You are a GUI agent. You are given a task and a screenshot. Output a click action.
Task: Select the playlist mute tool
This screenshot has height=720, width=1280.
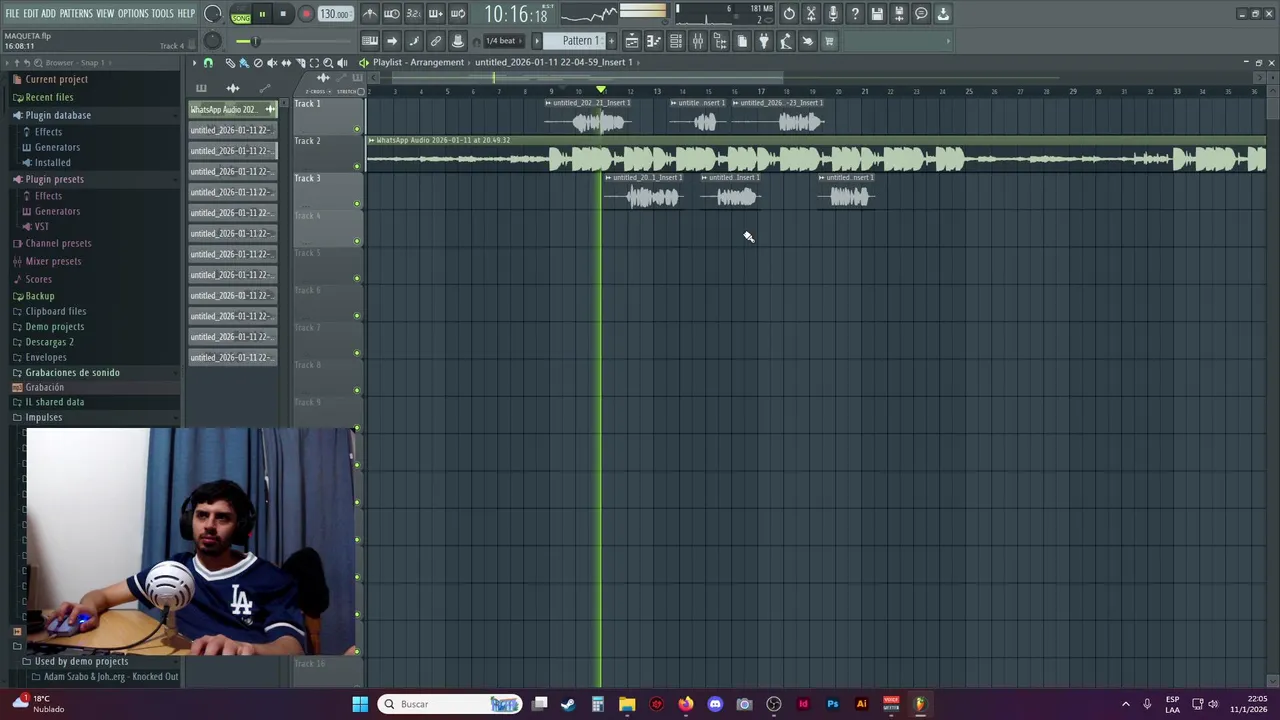coord(272,63)
